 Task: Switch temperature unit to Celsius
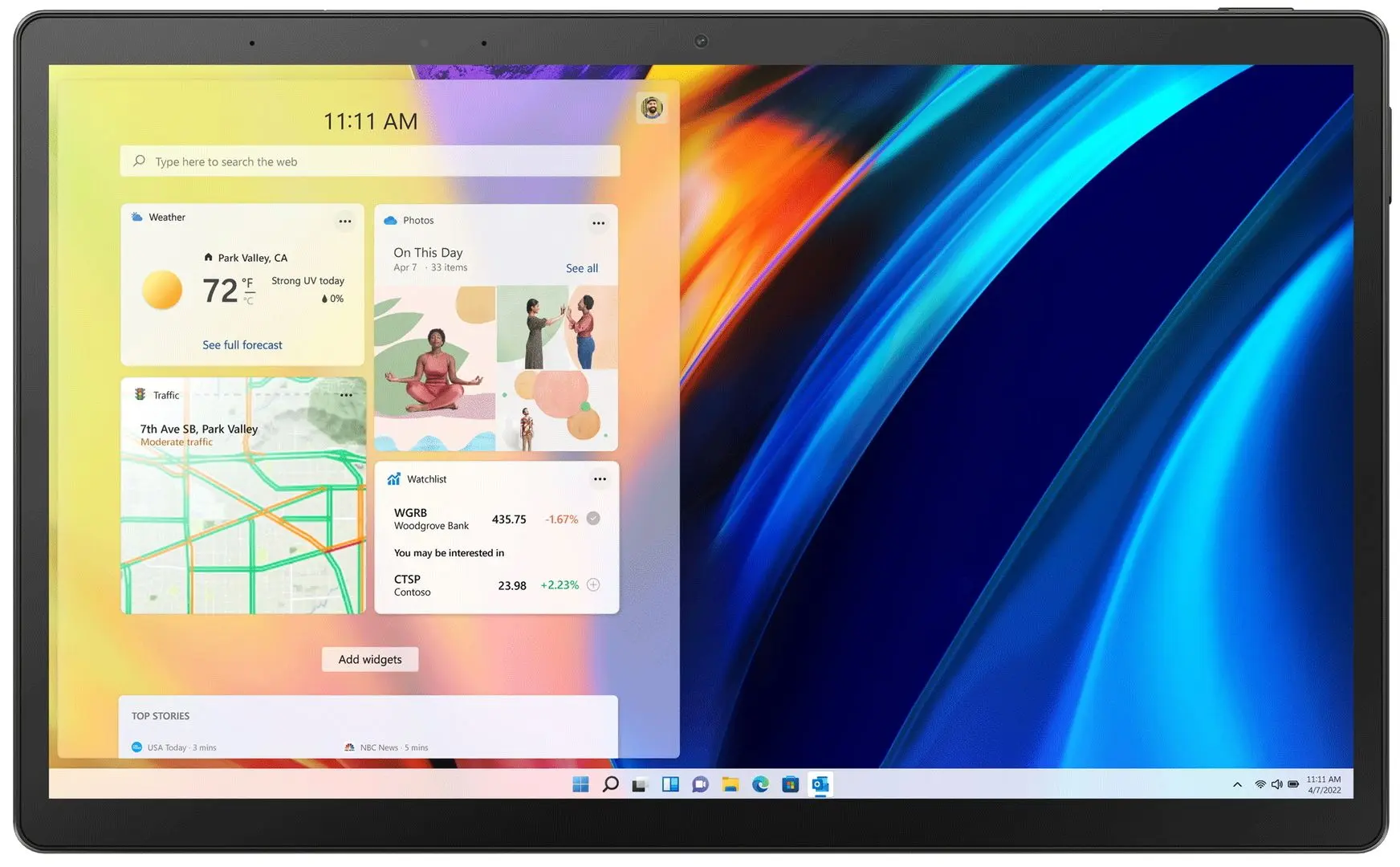[x=249, y=300]
